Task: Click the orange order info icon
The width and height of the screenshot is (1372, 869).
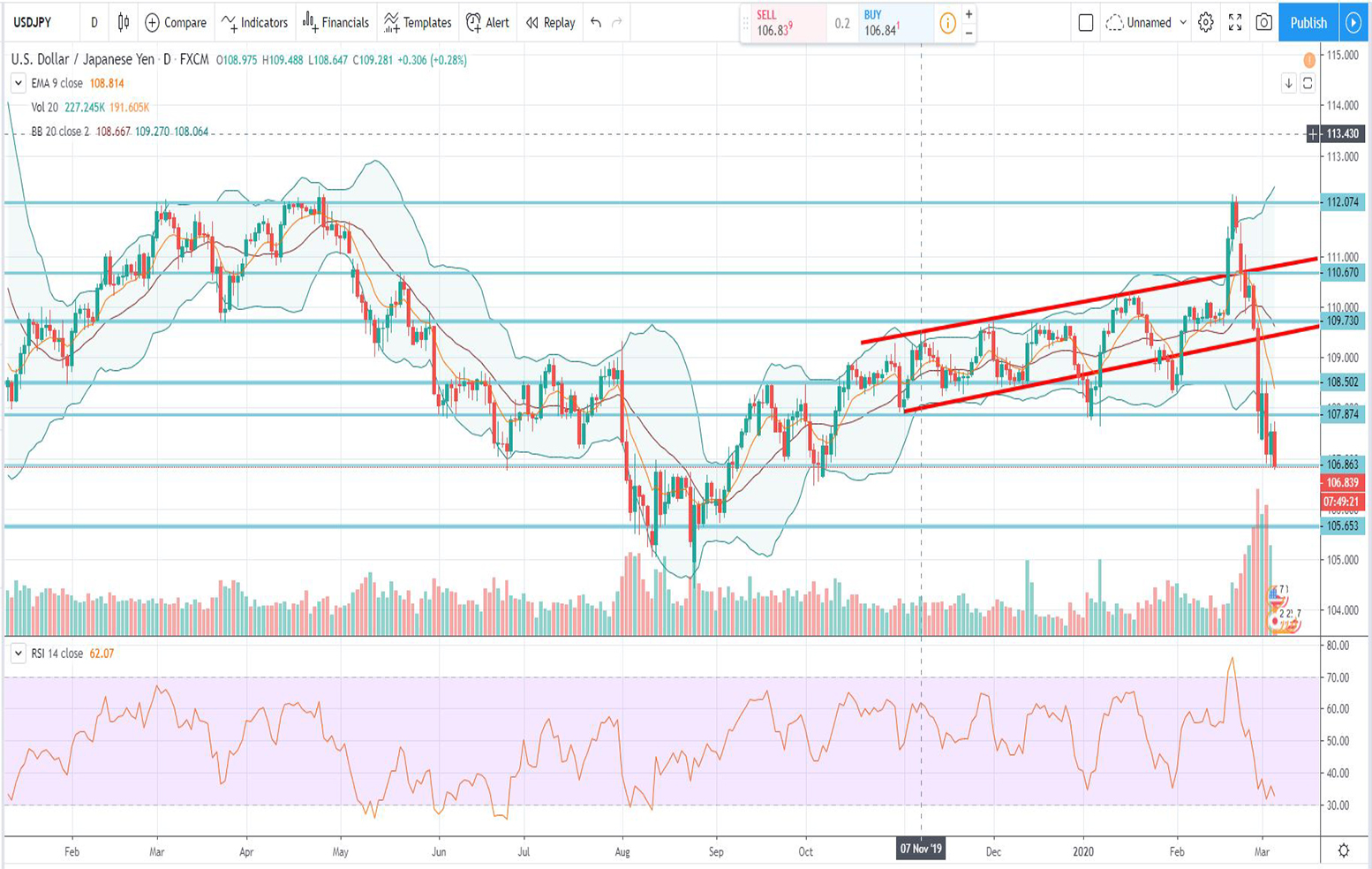Action: [947, 24]
